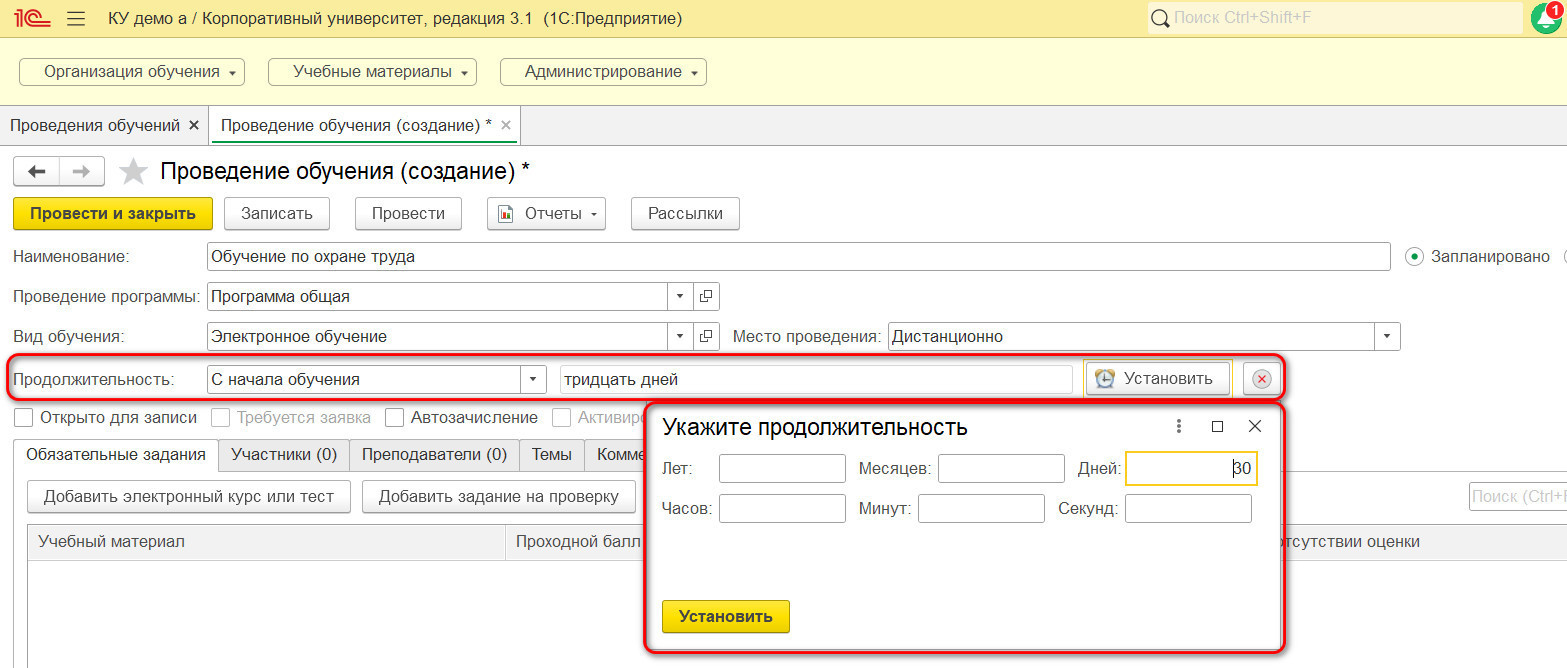Click yellow Установить button in dialog

point(725,616)
